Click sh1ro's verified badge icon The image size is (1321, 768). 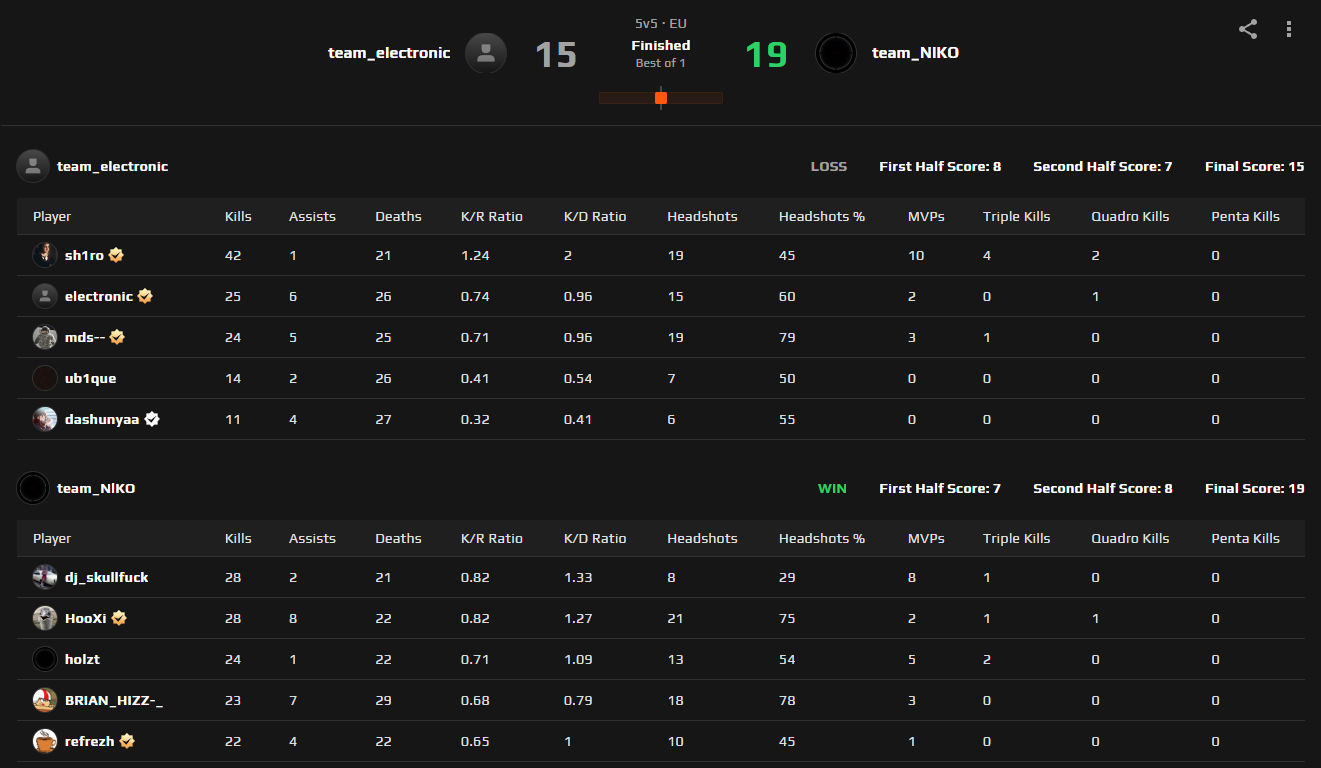(115, 255)
